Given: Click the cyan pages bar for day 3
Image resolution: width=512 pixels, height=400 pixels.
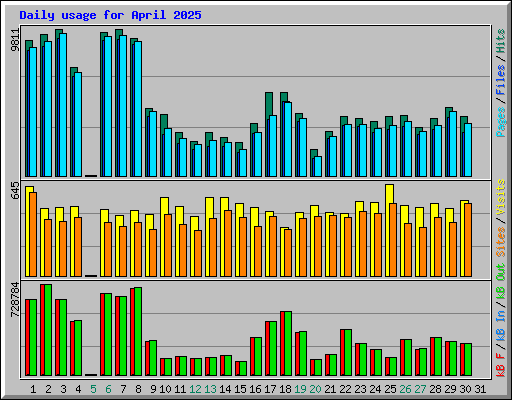Looking at the screenshot, I should pos(63,105).
